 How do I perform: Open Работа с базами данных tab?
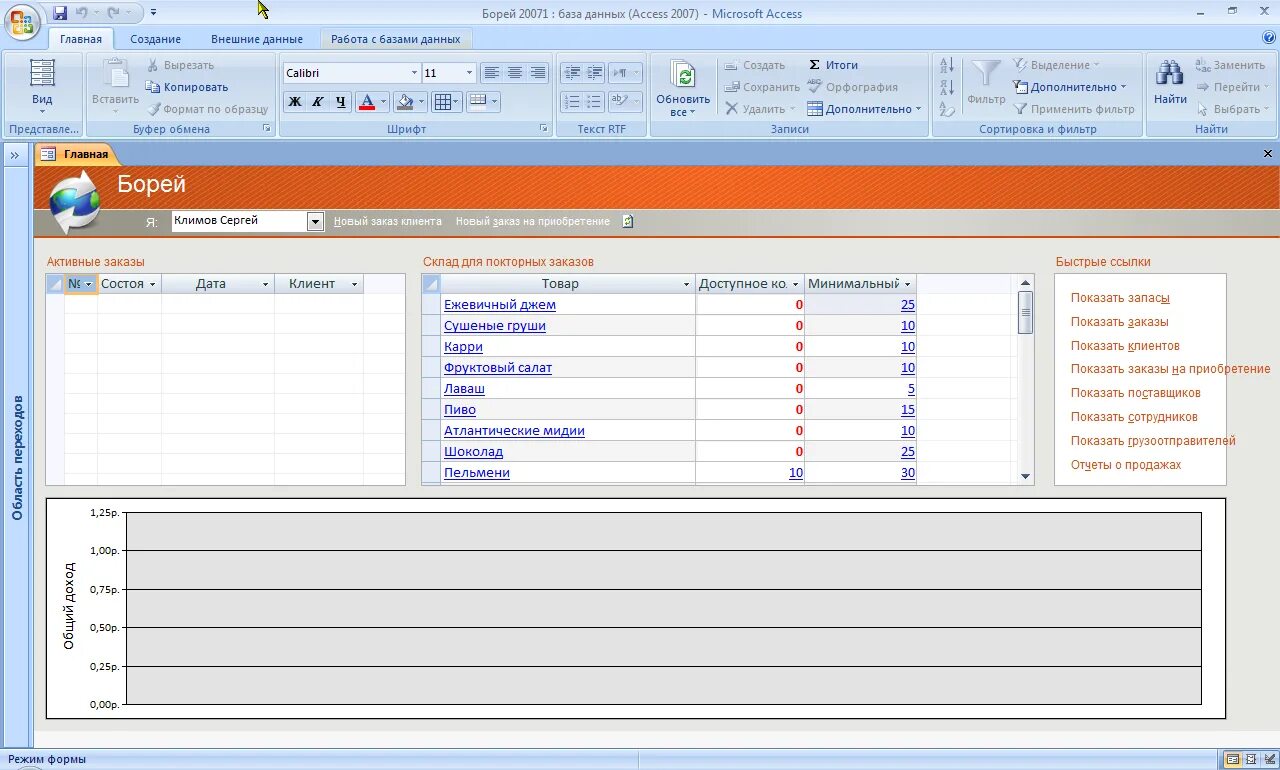click(x=396, y=39)
